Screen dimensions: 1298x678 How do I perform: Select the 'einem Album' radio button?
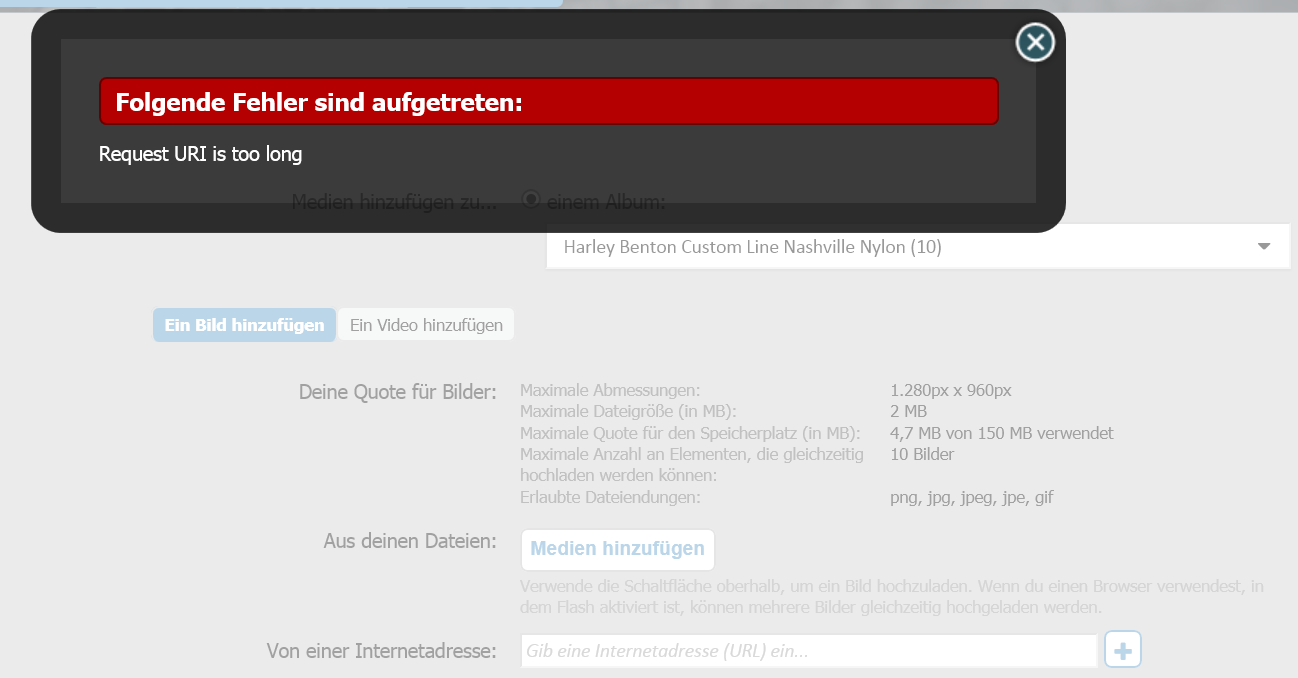pyautogui.click(x=532, y=199)
